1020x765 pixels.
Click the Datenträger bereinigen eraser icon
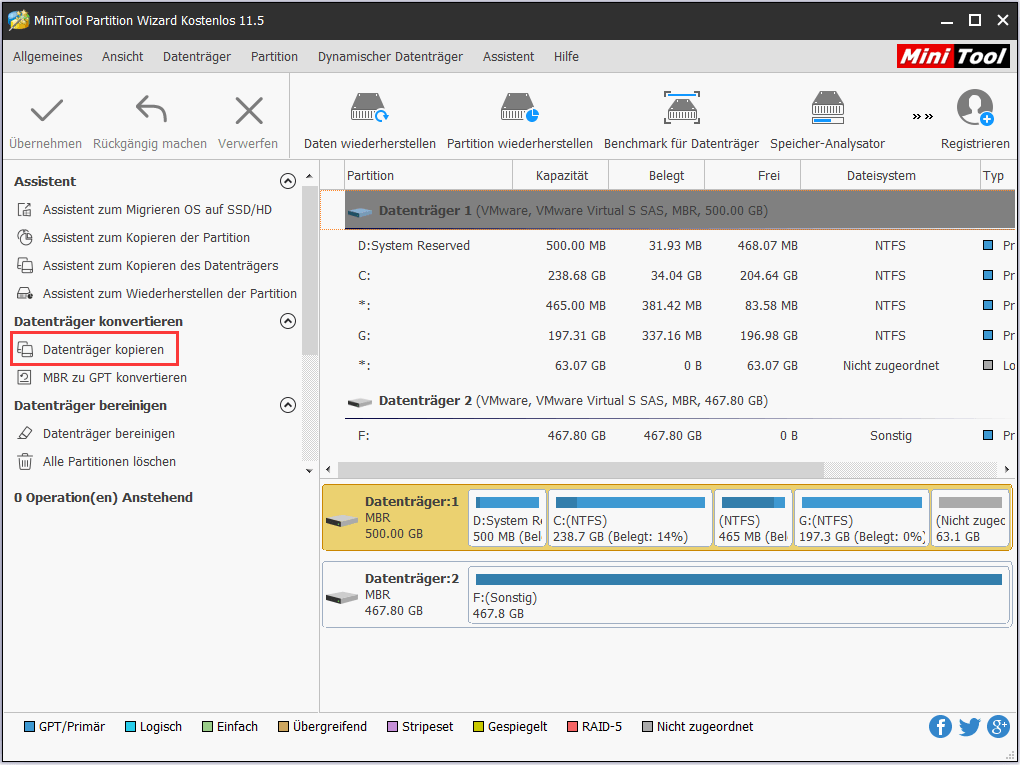[x=25, y=433]
